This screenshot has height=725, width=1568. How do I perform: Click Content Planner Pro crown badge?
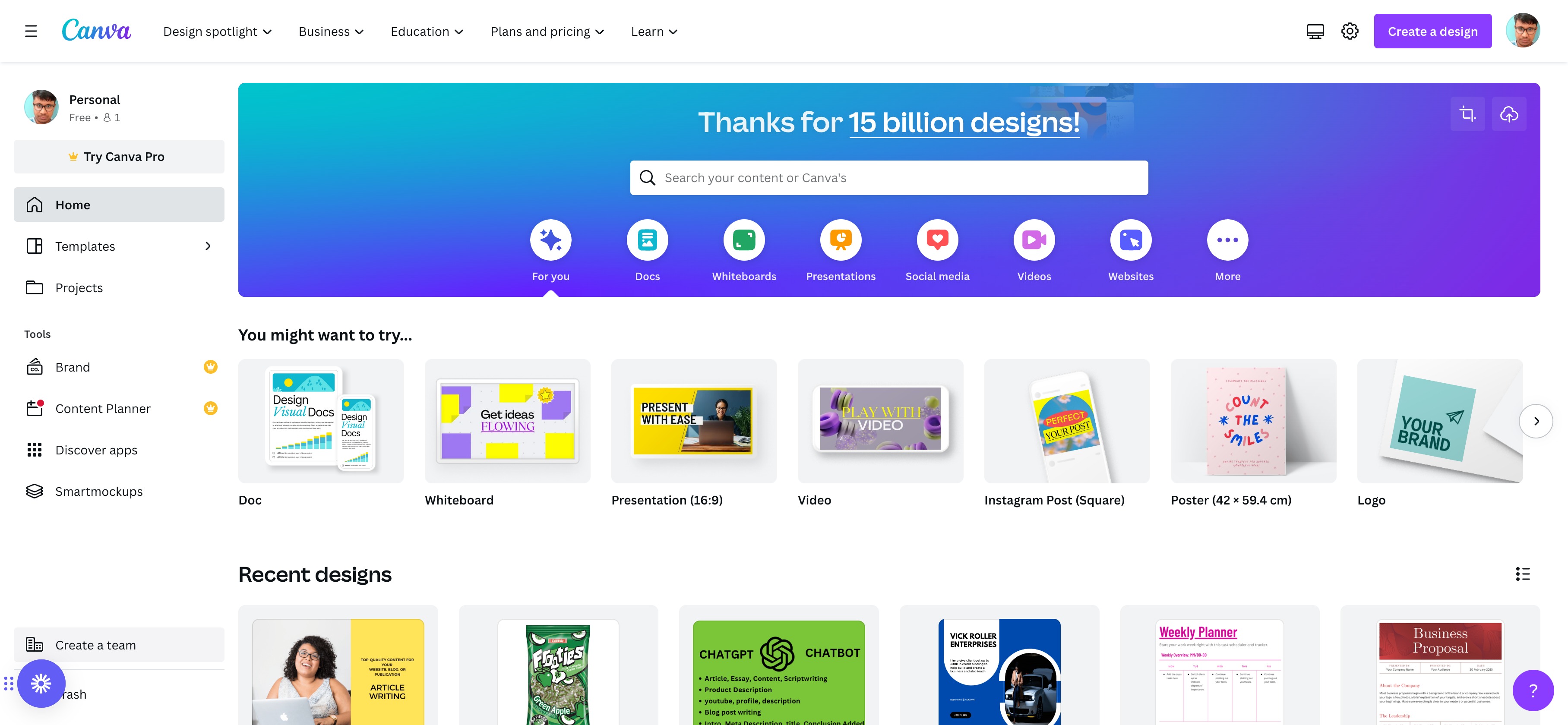pyautogui.click(x=210, y=408)
